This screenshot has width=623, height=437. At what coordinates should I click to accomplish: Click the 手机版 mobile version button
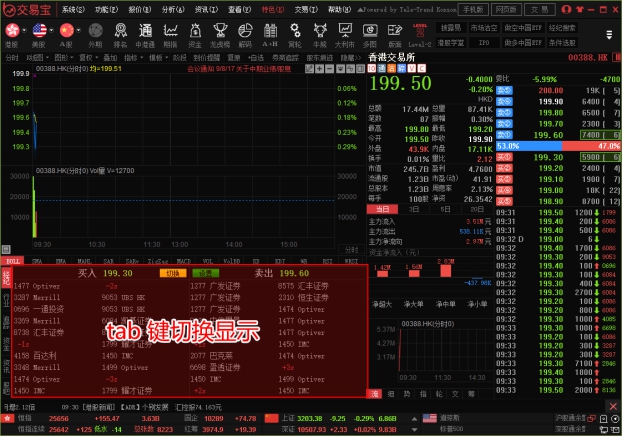(474, 8)
